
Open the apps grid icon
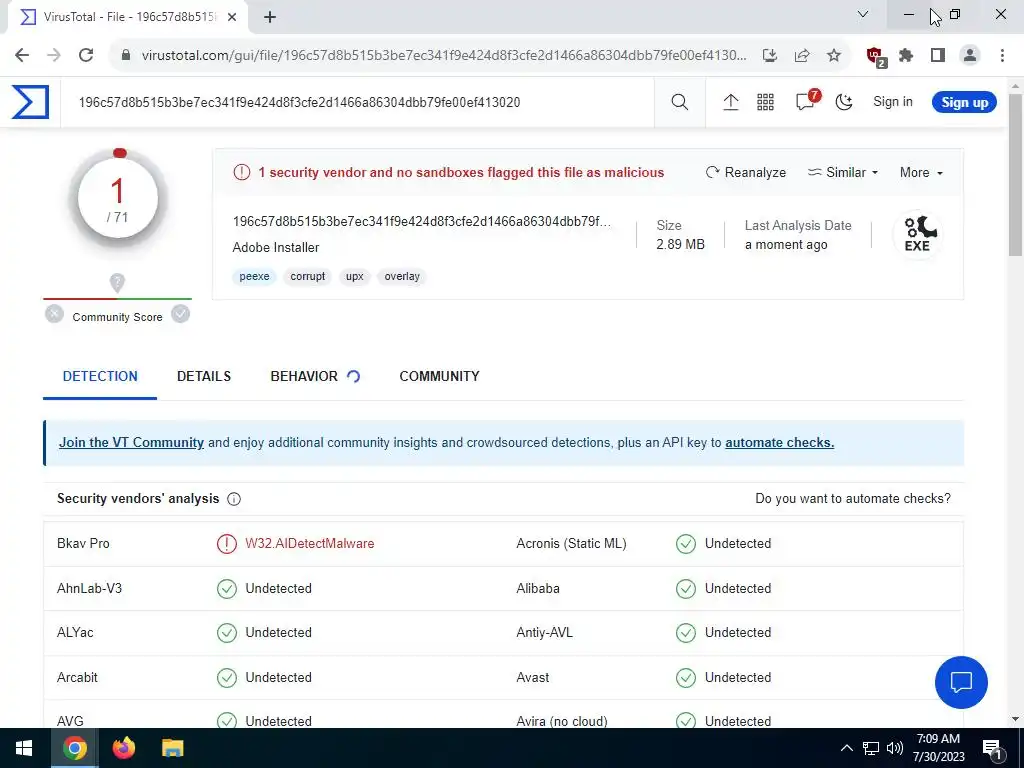tap(765, 102)
